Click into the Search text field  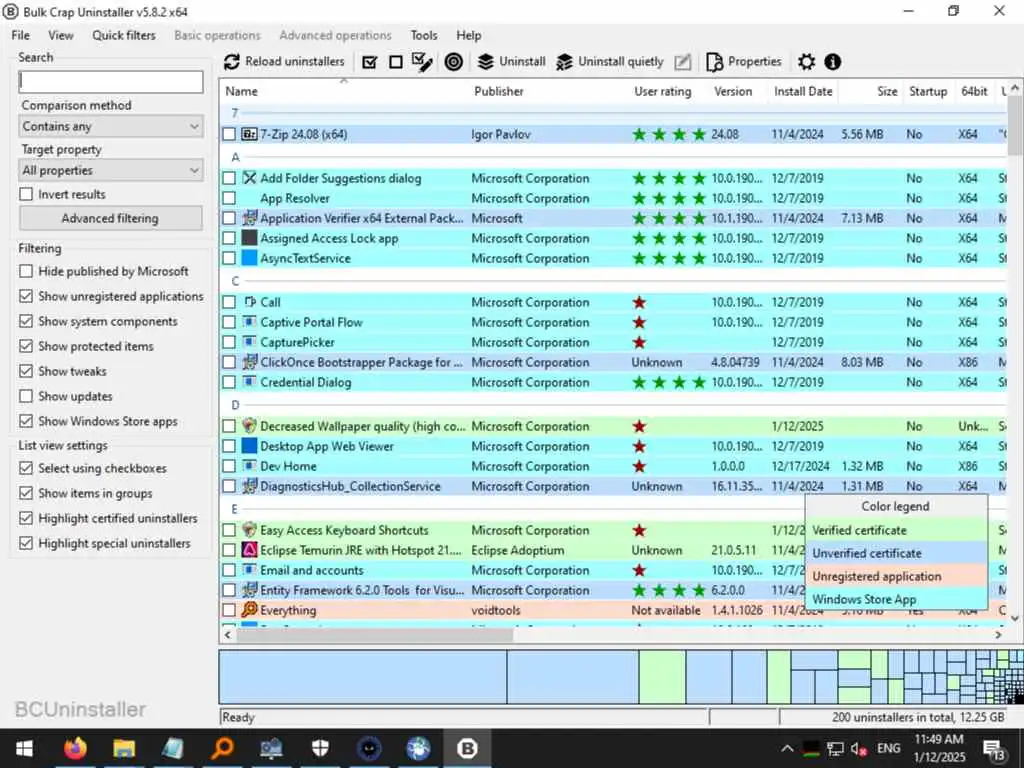pos(111,82)
